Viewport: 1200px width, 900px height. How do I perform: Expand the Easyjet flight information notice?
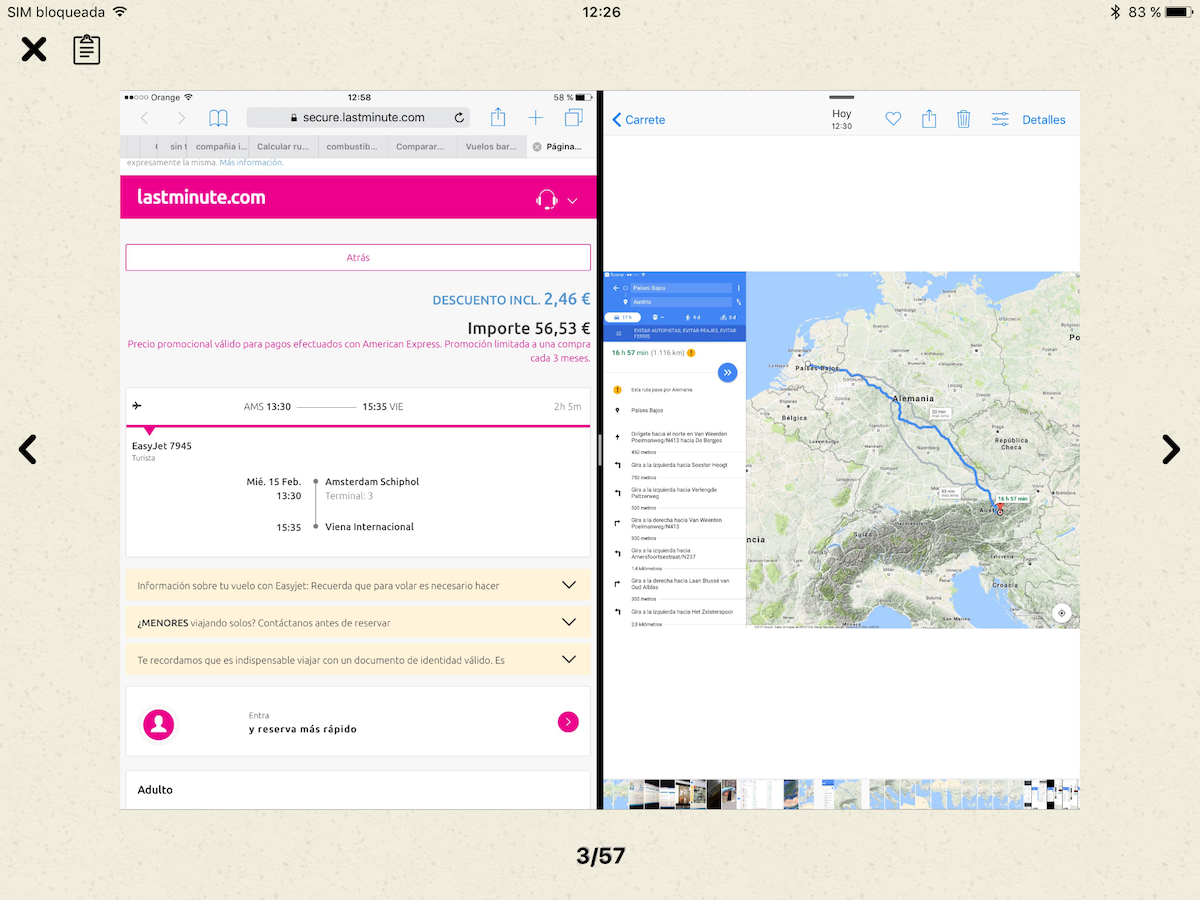click(x=568, y=585)
